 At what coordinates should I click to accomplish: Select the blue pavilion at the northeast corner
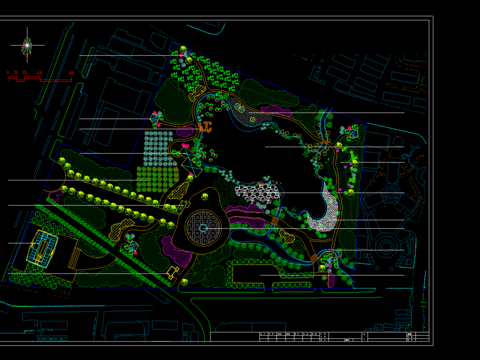pyautogui.click(x=353, y=134)
